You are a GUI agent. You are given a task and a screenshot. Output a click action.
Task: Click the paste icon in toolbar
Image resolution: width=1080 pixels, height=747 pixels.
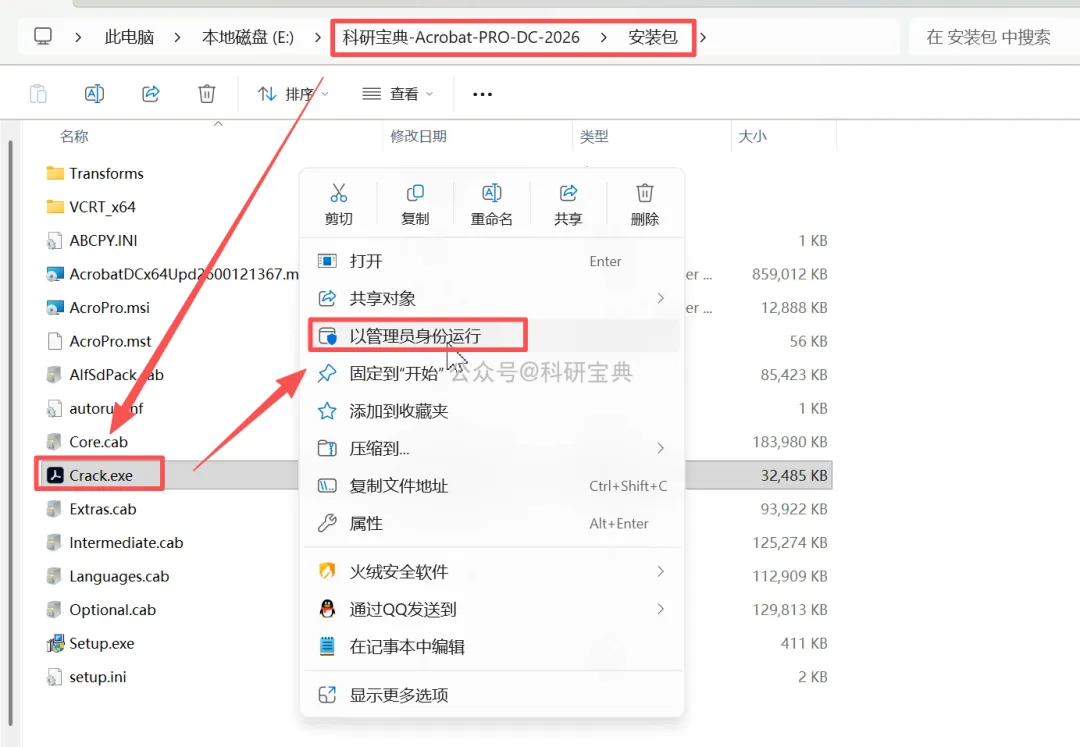click(39, 94)
